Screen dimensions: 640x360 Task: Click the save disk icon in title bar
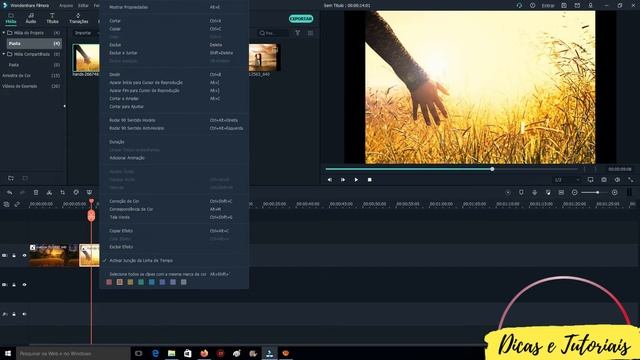[564, 5]
